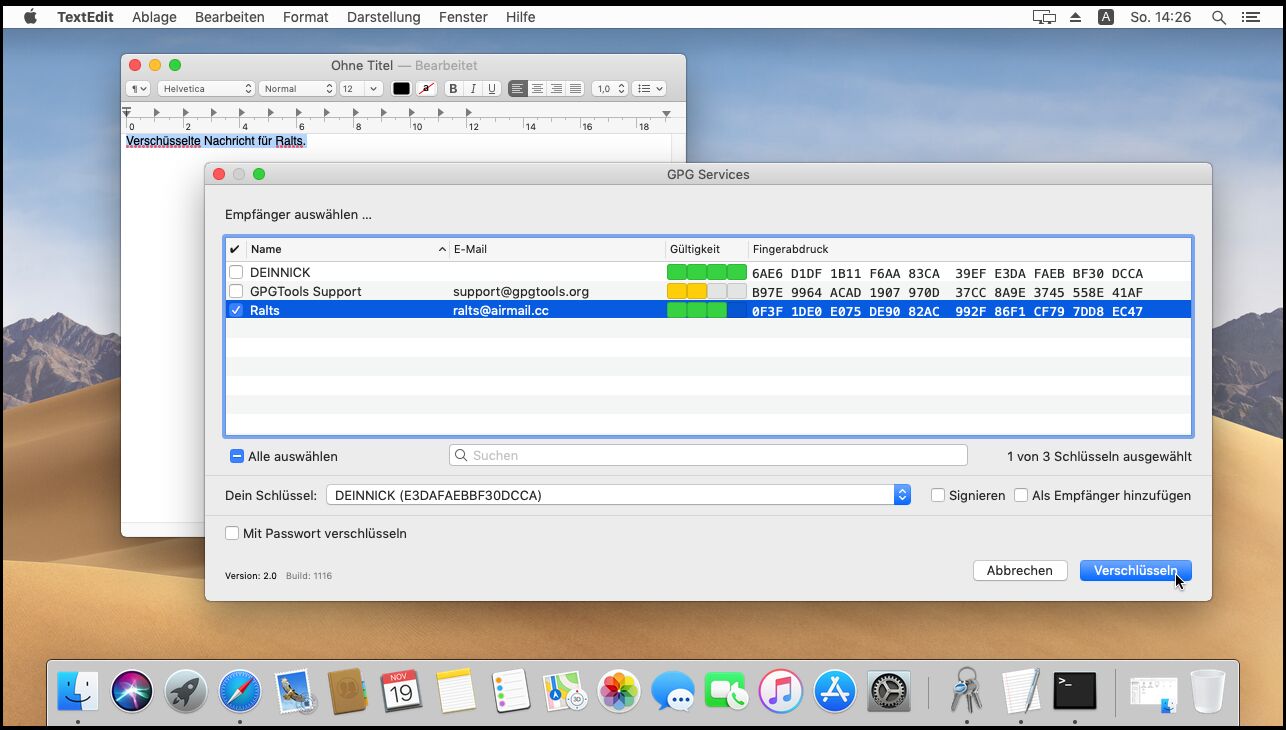1286x730 pixels.
Task: Click the italic formatting button
Action: click(x=473, y=89)
